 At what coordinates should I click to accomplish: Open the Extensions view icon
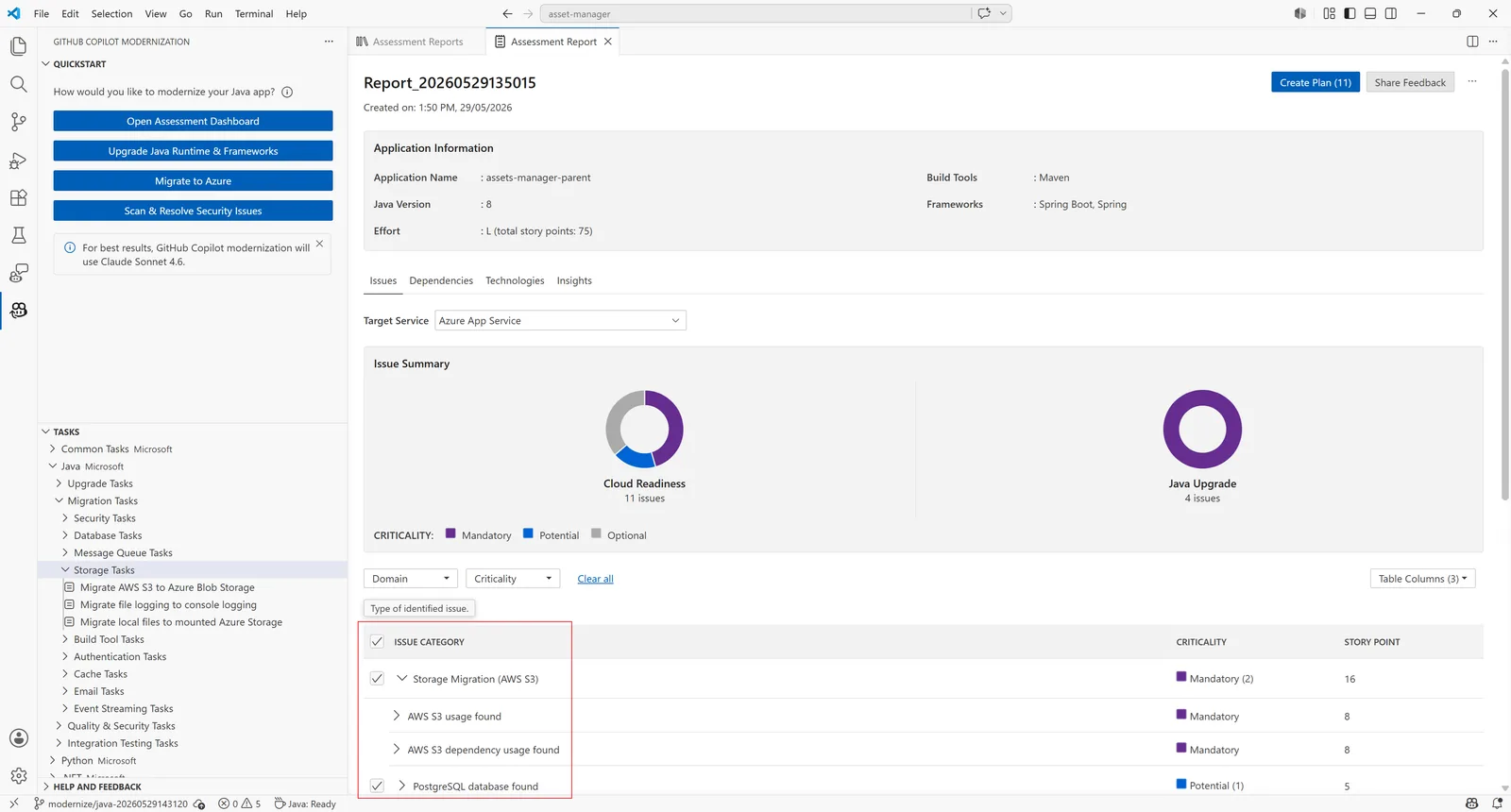point(18,197)
